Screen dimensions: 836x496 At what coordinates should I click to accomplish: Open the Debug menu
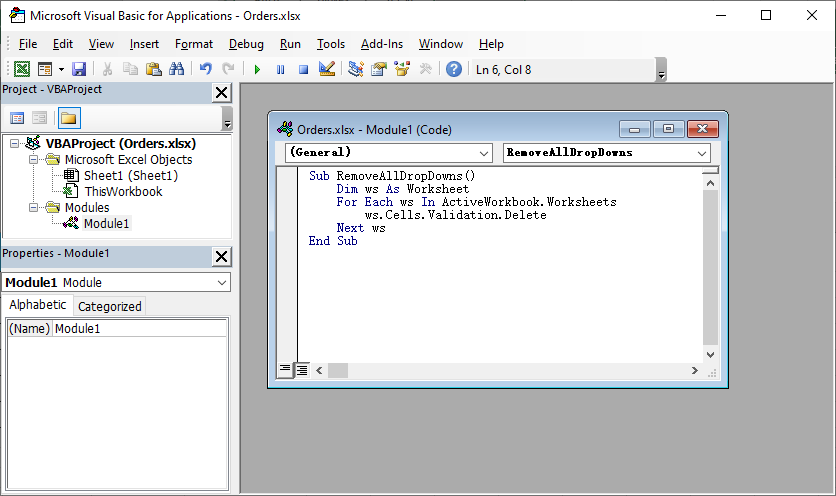pyautogui.click(x=246, y=44)
